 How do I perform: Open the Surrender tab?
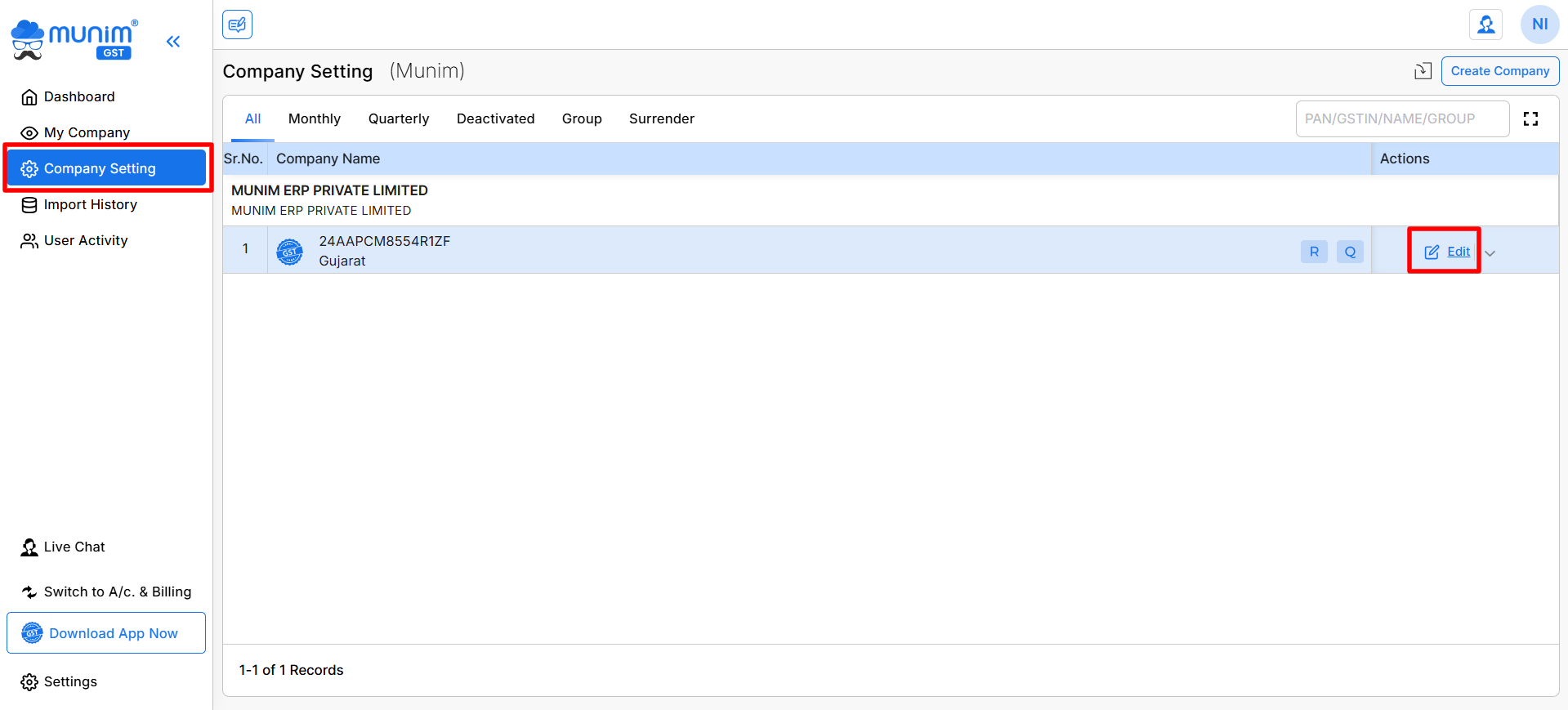click(662, 119)
